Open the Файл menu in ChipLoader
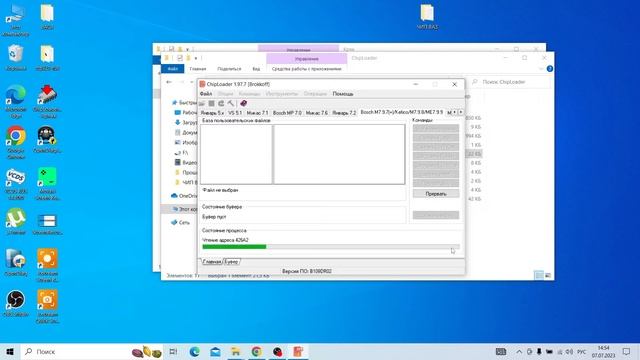 click(206, 94)
